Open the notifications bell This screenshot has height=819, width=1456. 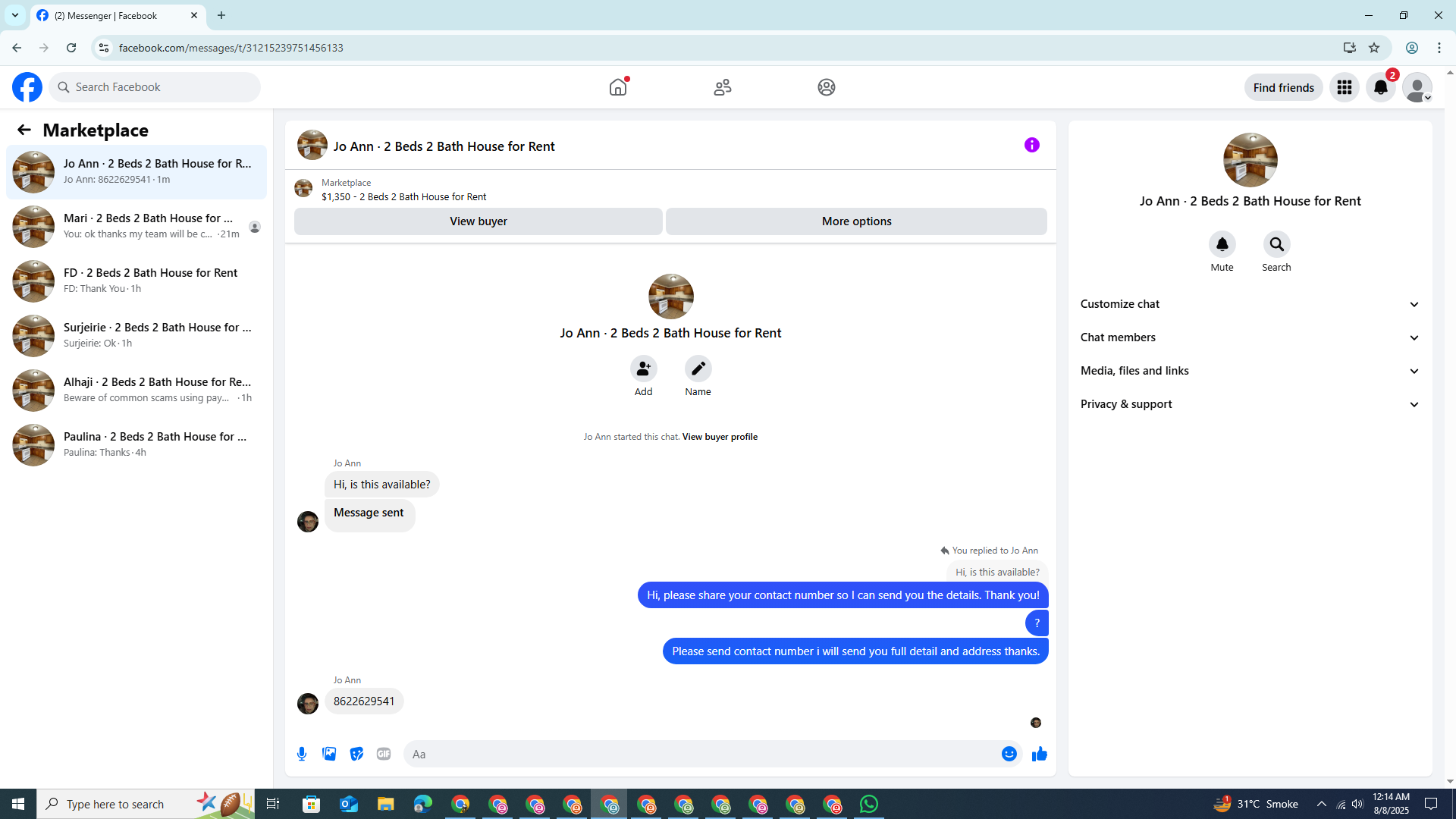[x=1380, y=87]
